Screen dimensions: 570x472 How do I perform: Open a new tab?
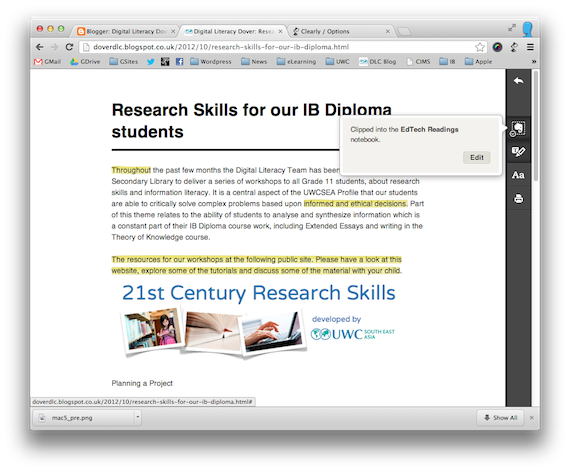coord(404,32)
